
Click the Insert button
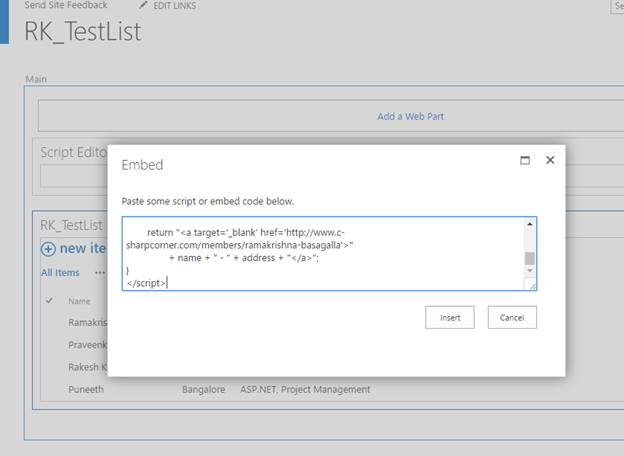pyautogui.click(x=450, y=318)
